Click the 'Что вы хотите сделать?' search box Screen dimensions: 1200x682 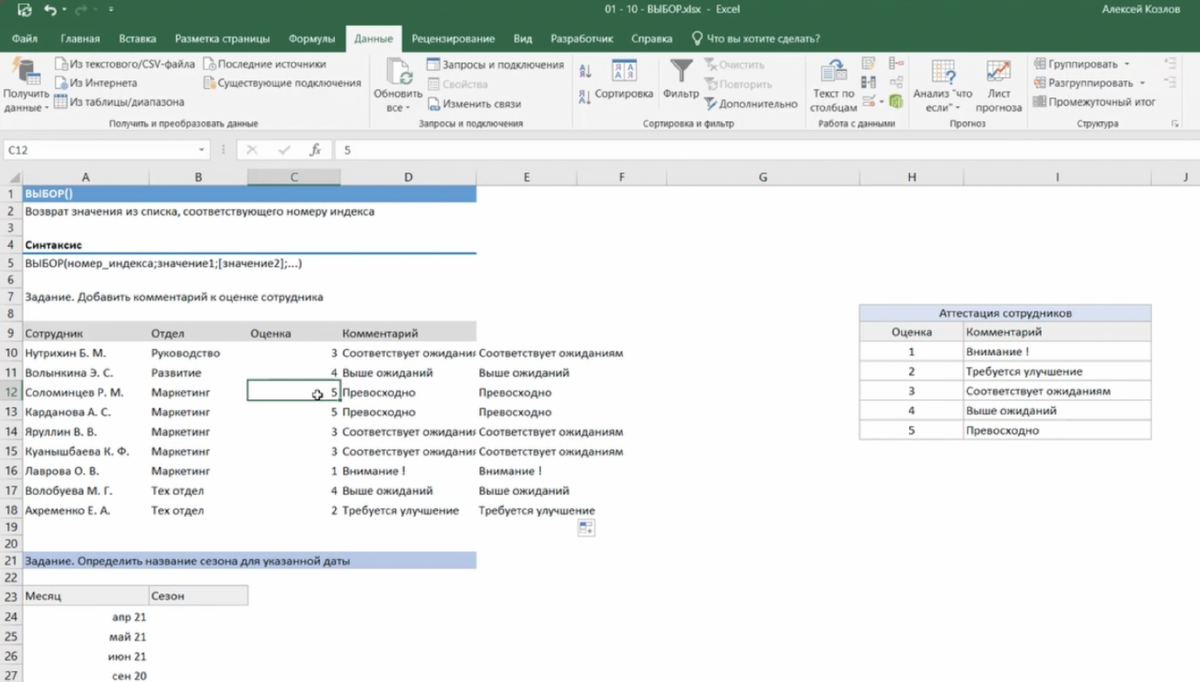pos(756,39)
